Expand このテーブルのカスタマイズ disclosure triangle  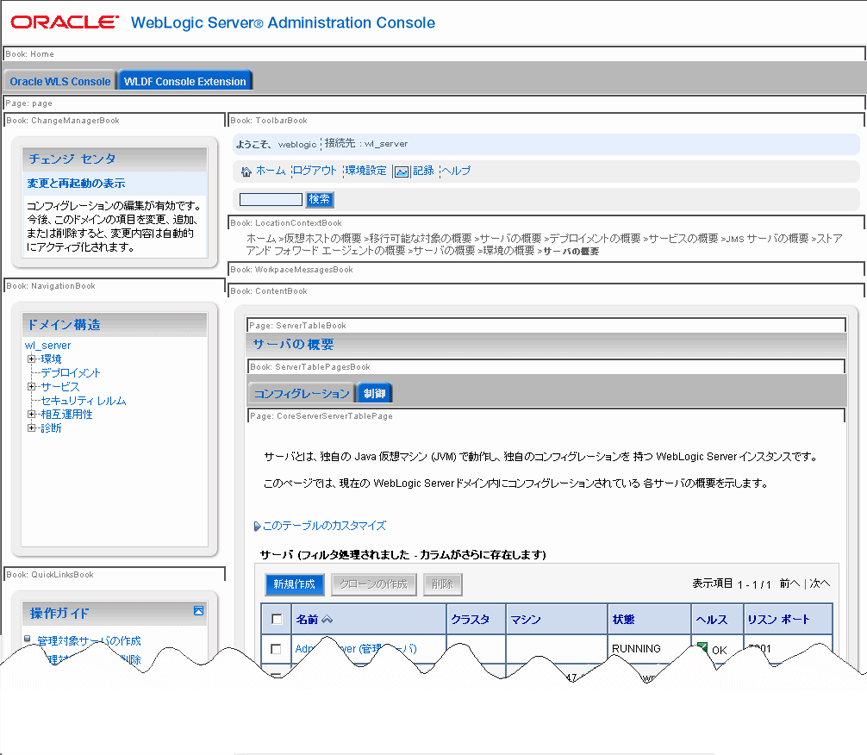click(x=257, y=526)
